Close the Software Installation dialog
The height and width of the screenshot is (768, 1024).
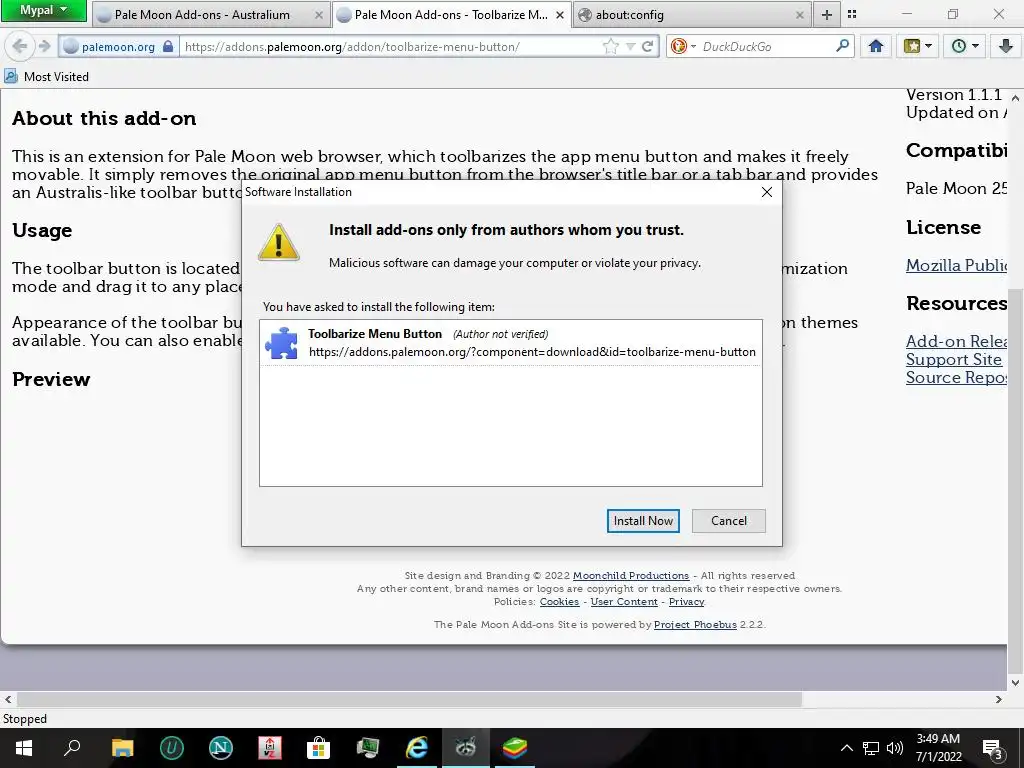(767, 192)
